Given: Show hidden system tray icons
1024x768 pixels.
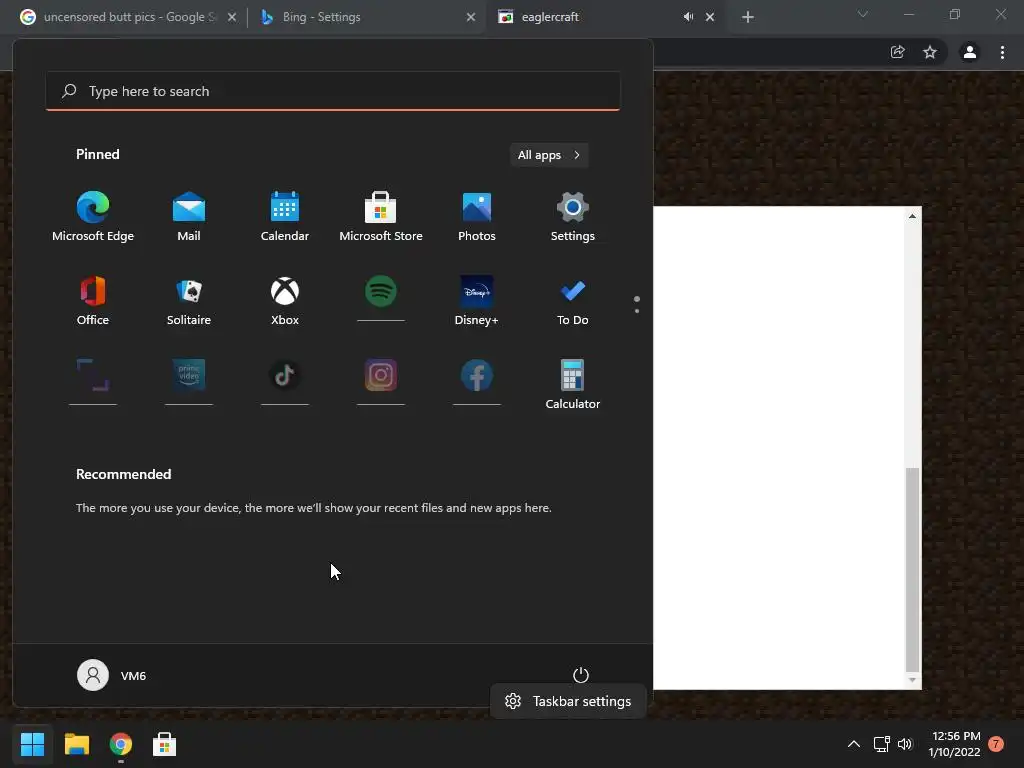Looking at the screenshot, I should pyautogui.click(x=854, y=744).
